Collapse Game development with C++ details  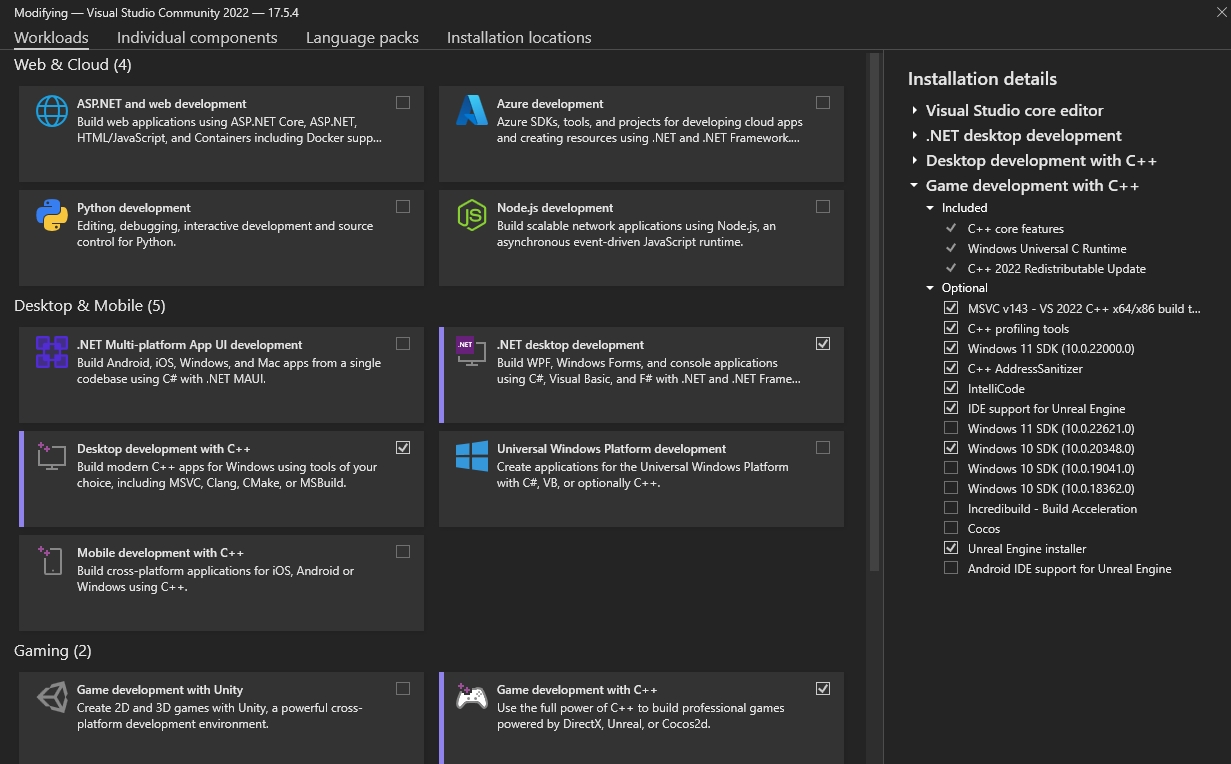914,185
